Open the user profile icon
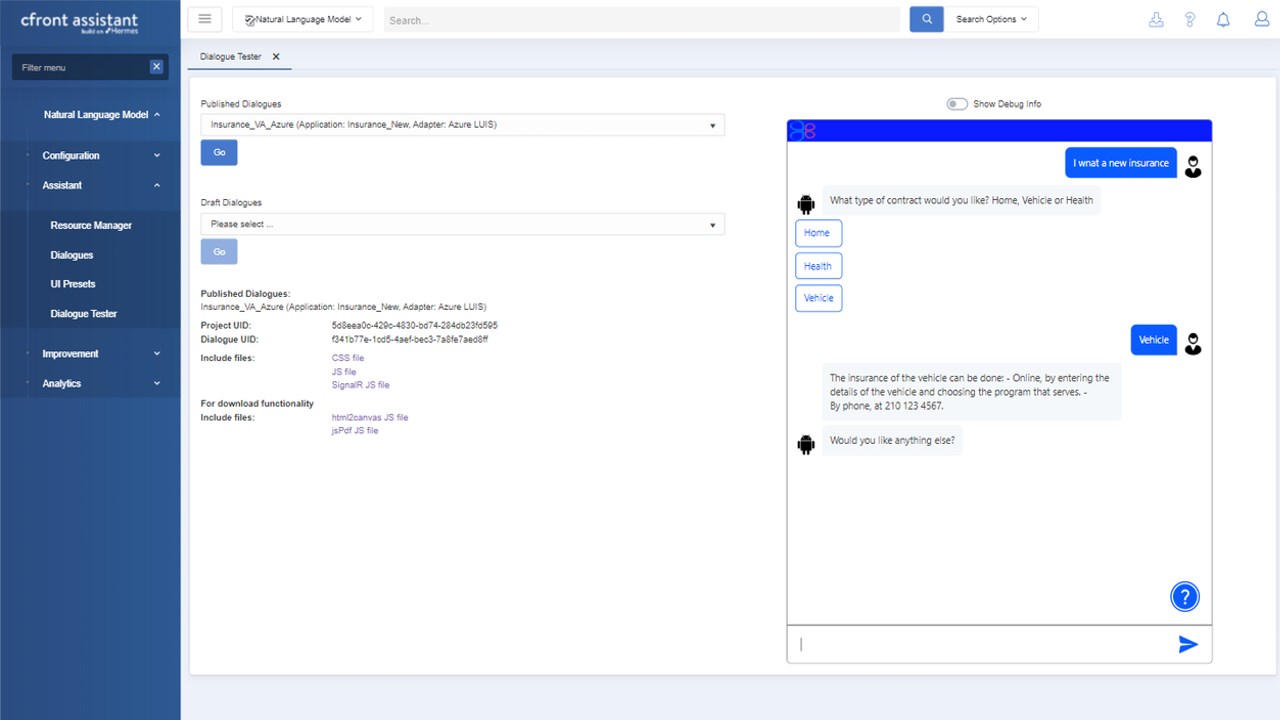This screenshot has width=1280, height=720. point(1261,19)
